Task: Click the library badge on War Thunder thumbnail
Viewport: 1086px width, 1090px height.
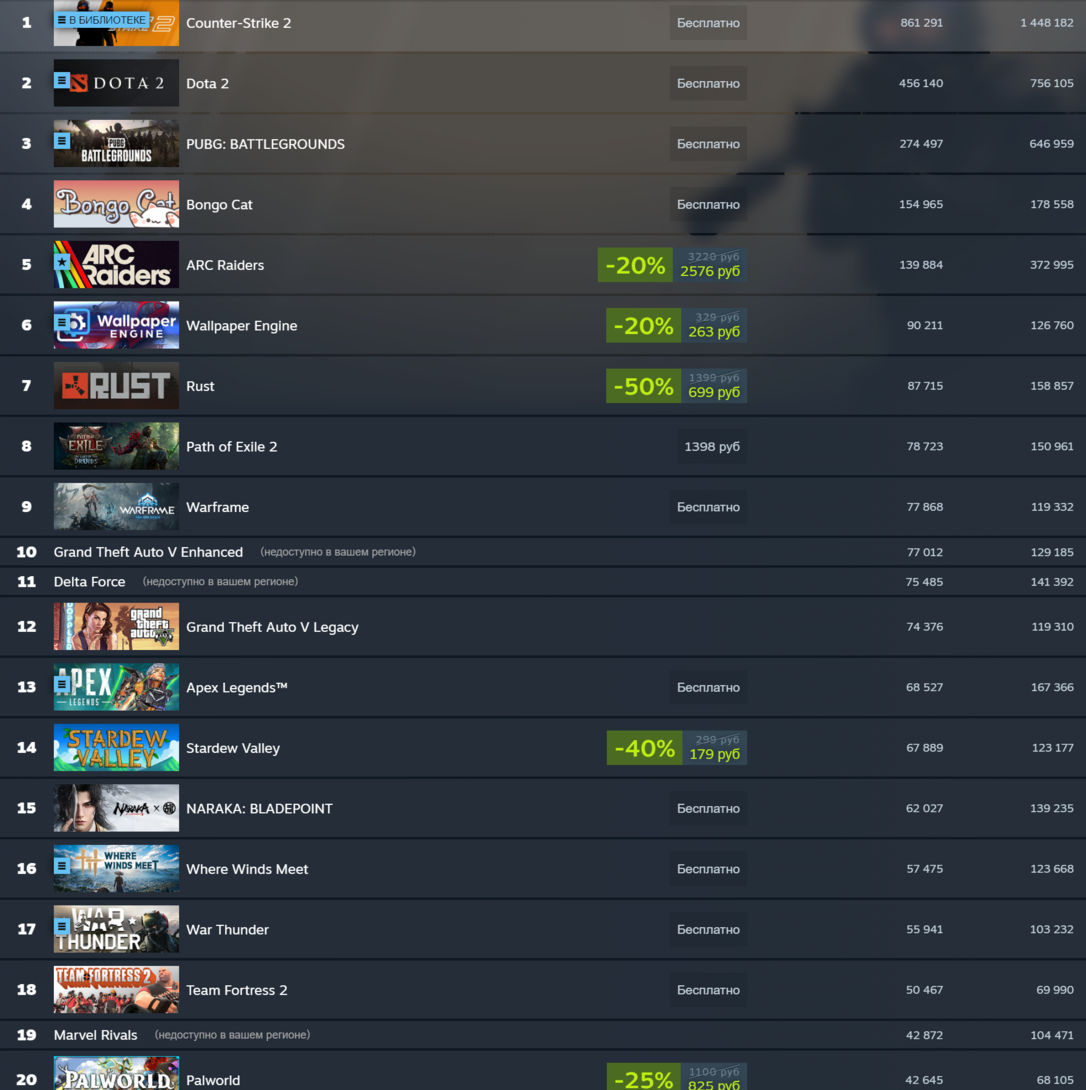Action: click(x=62, y=927)
